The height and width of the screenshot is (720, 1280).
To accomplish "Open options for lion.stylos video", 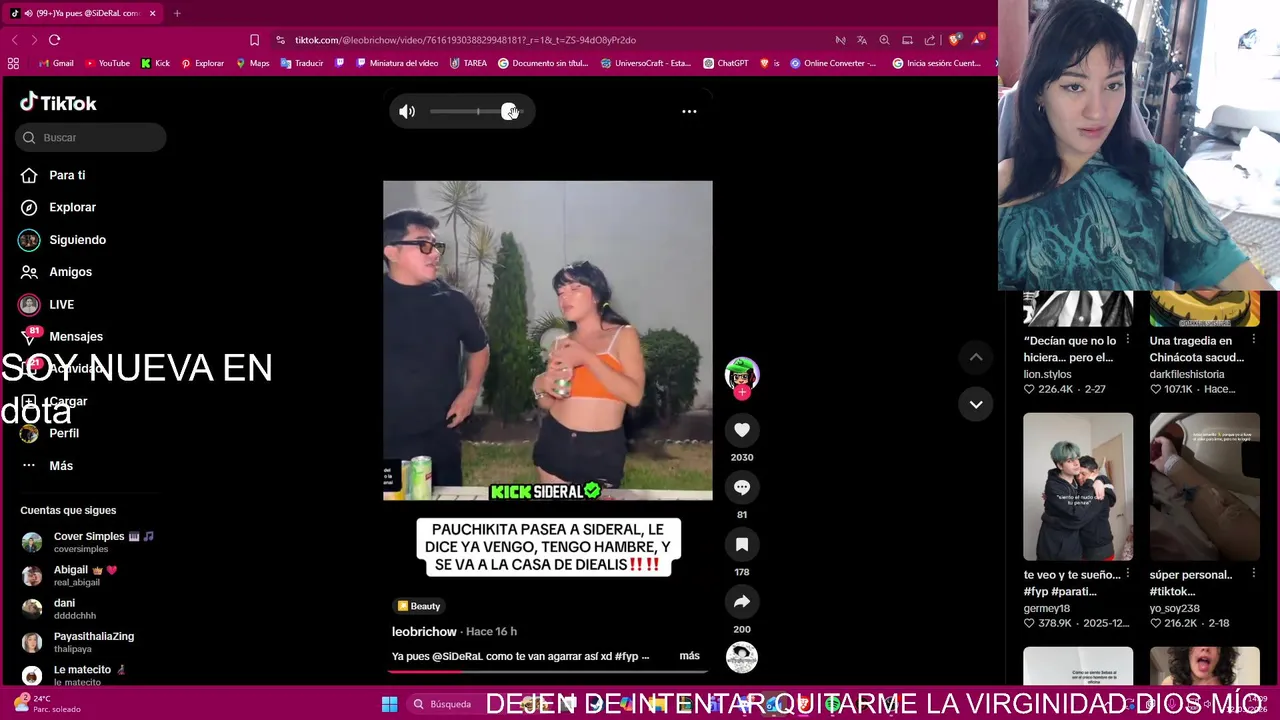I will (x=1127, y=340).
